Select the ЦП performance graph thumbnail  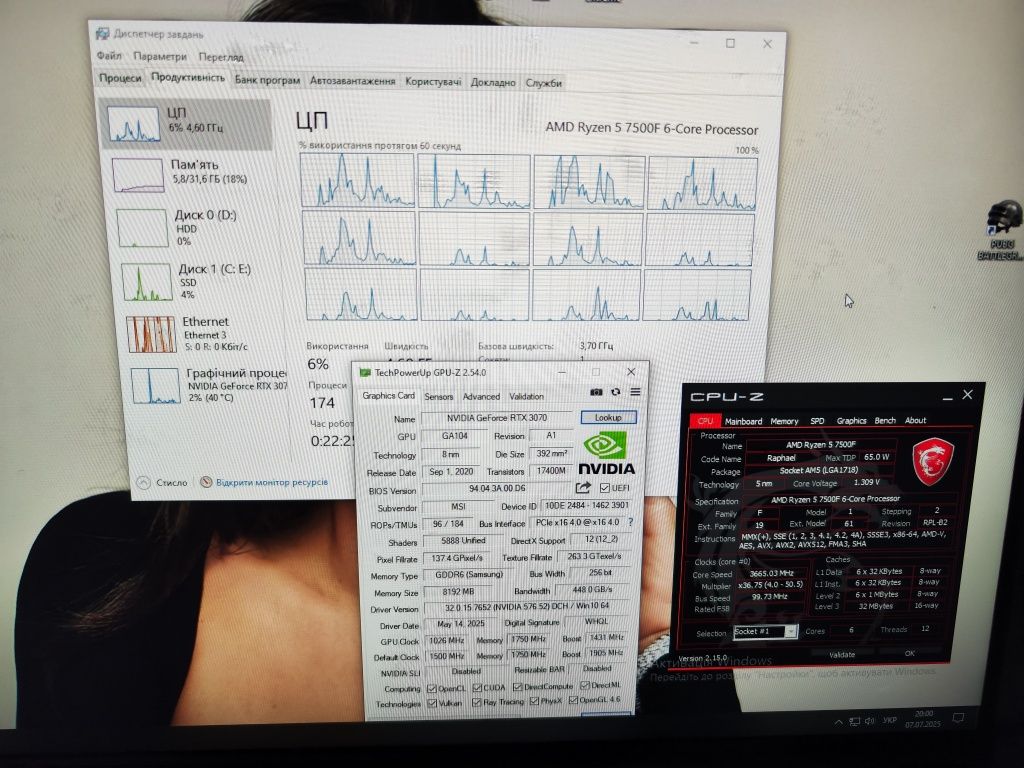click(x=134, y=124)
